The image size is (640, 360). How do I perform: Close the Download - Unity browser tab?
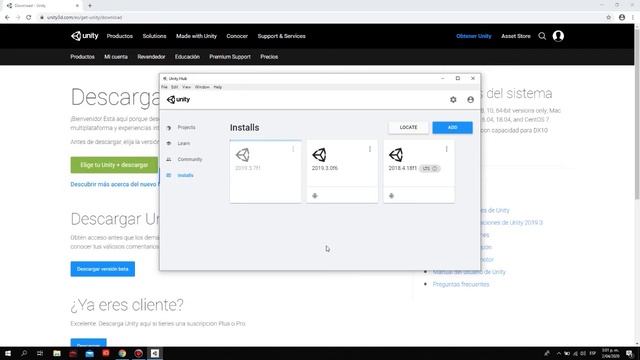(78, 6)
